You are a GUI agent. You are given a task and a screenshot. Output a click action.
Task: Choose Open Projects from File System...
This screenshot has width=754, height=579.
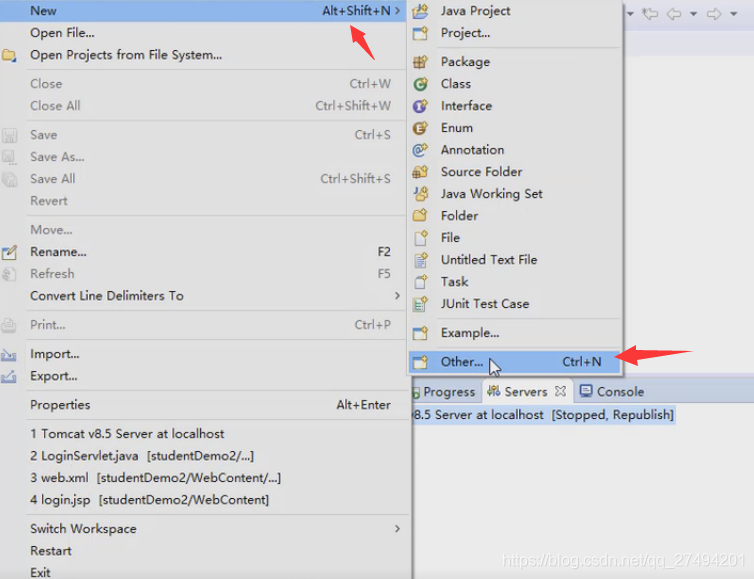pos(203,55)
